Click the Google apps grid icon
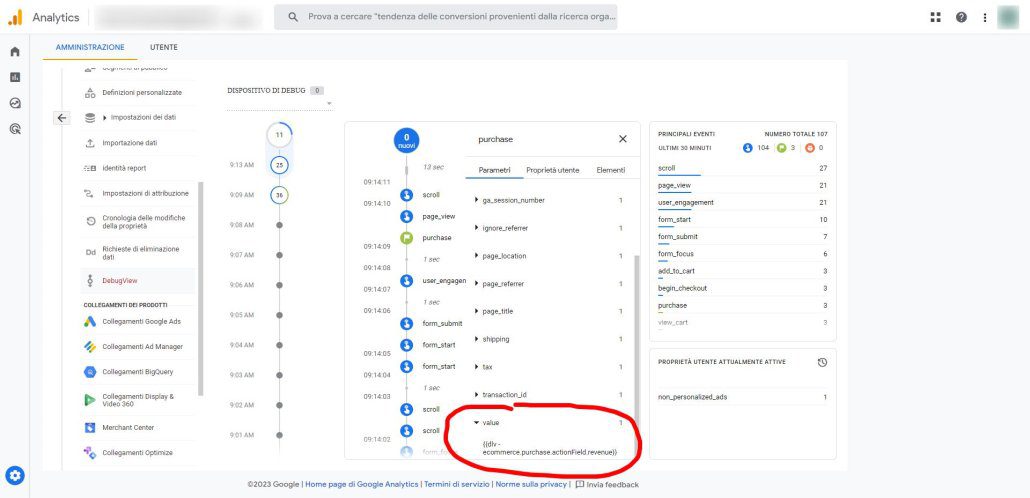This screenshot has width=1030, height=498. 936,17
